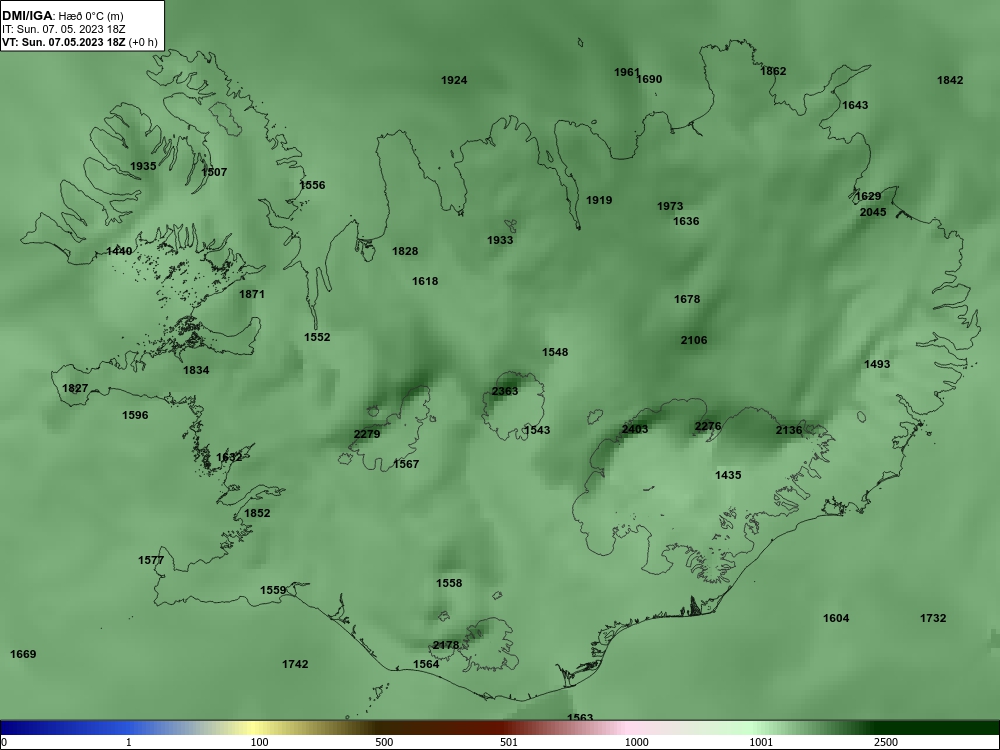This screenshot has height=750, width=1000.
Task: Select the map value 1961
Action: (x=627, y=72)
